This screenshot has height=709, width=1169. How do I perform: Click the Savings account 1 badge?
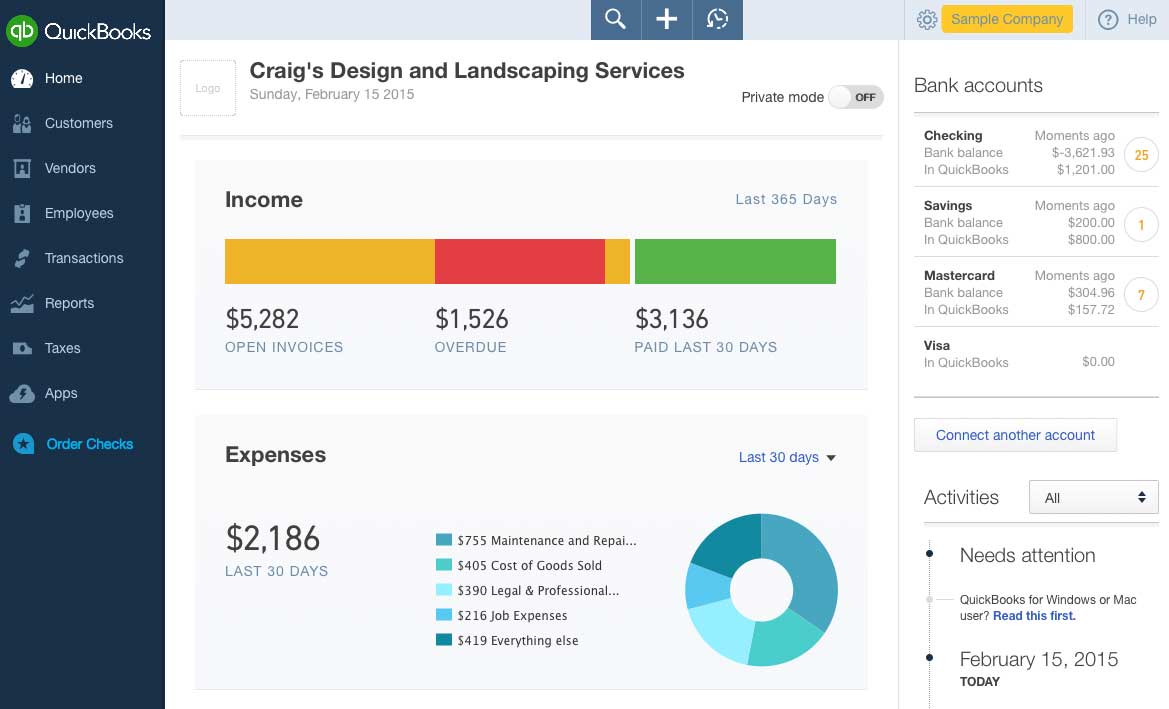coord(1141,225)
